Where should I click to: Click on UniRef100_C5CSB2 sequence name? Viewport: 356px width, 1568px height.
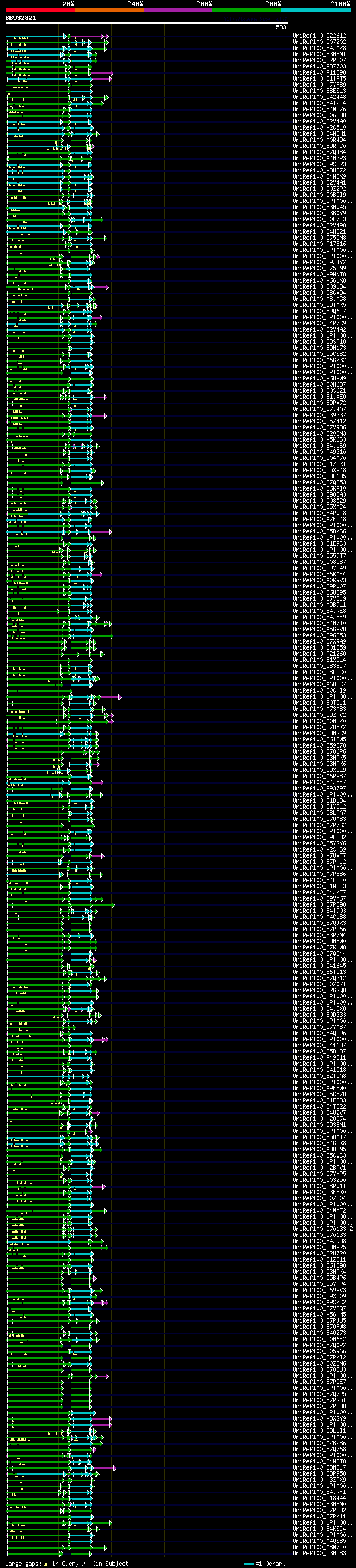pyautogui.click(x=319, y=354)
